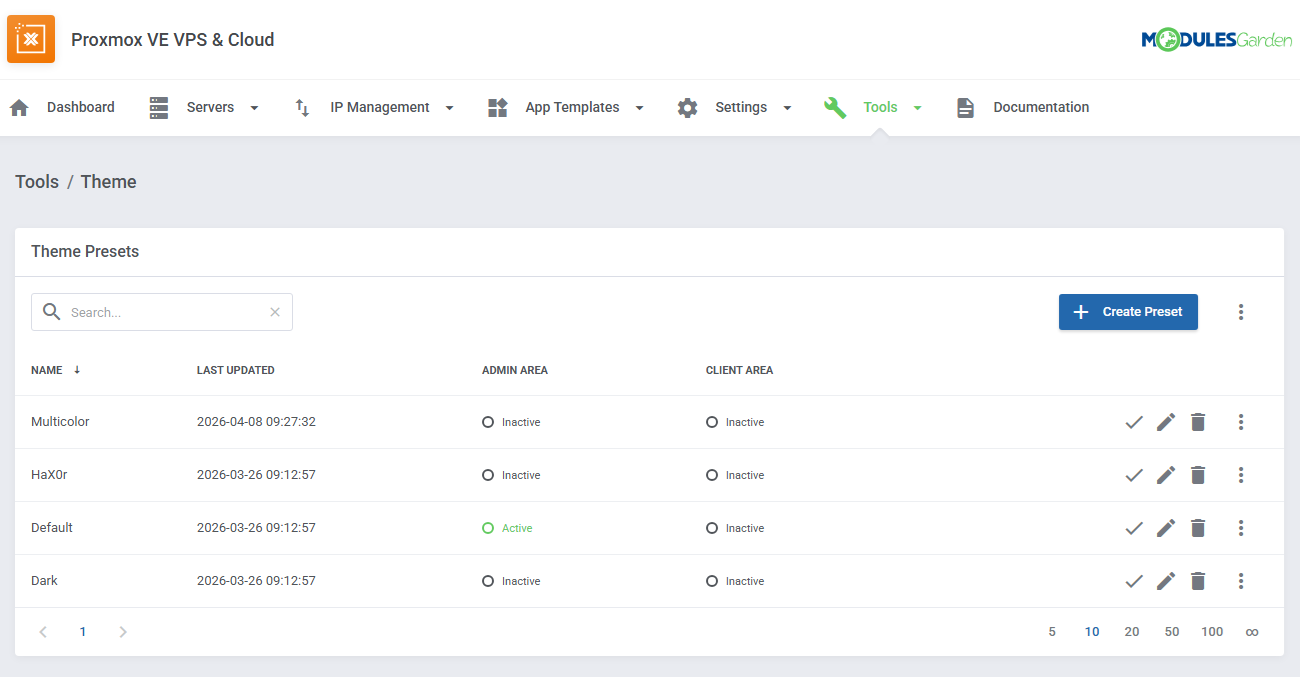This screenshot has height=677, width=1300.
Task: Clear search using the X icon
Action: 275,312
